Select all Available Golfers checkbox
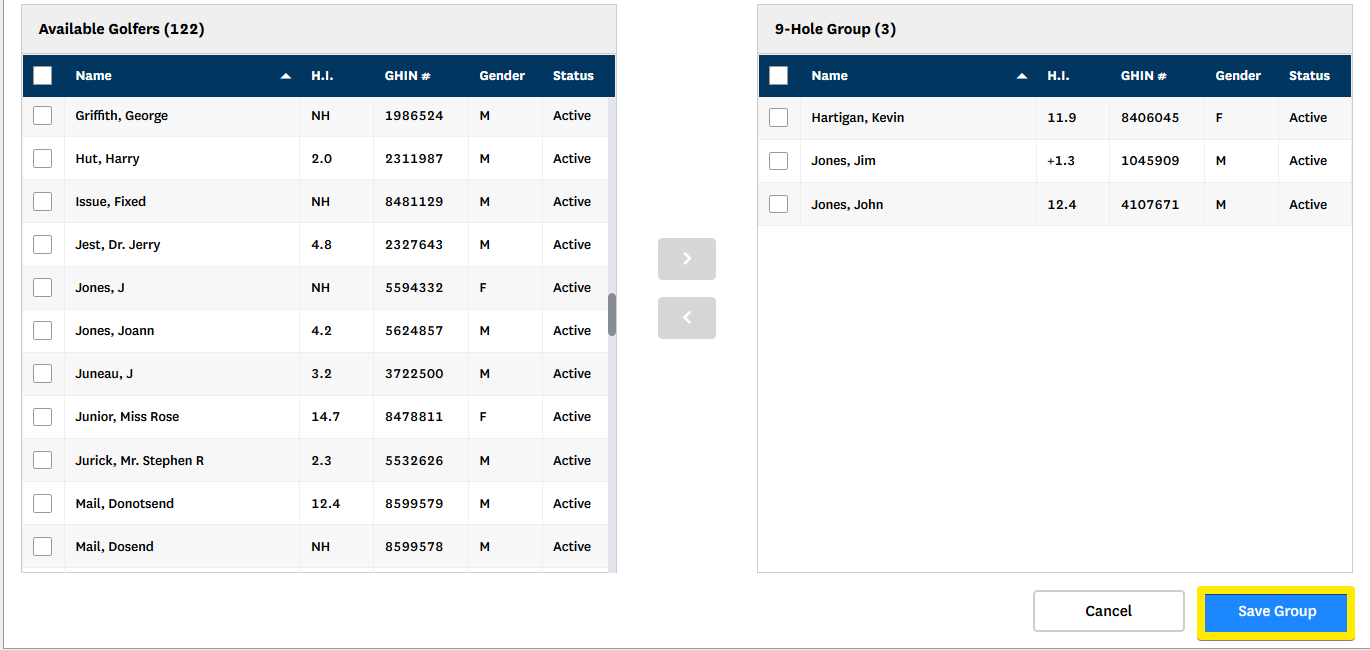Screen dimensions: 1370x650 [43, 76]
